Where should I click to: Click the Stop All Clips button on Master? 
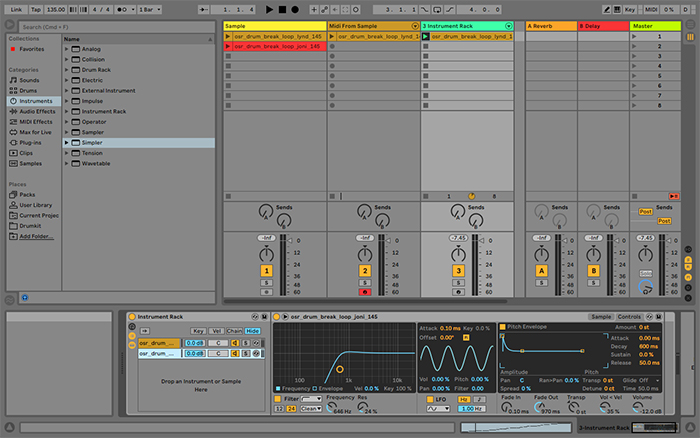(634, 196)
